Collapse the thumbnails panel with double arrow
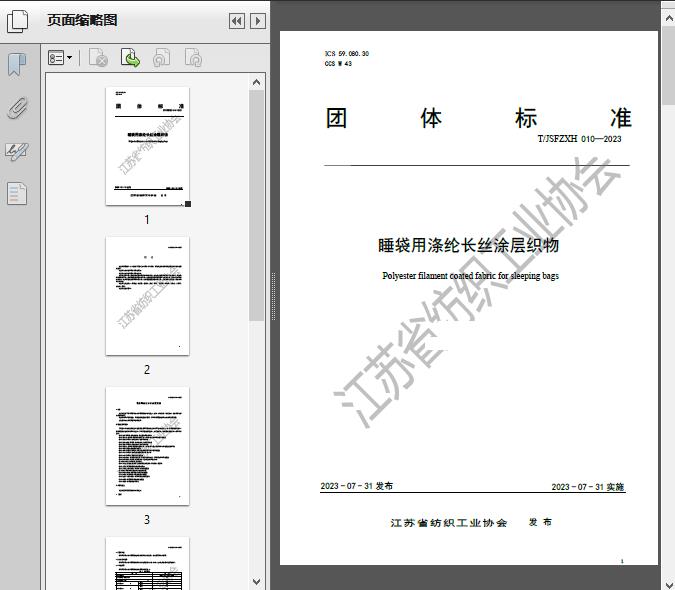Viewport: 675px width, 590px height. pyautogui.click(x=237, y=21)
